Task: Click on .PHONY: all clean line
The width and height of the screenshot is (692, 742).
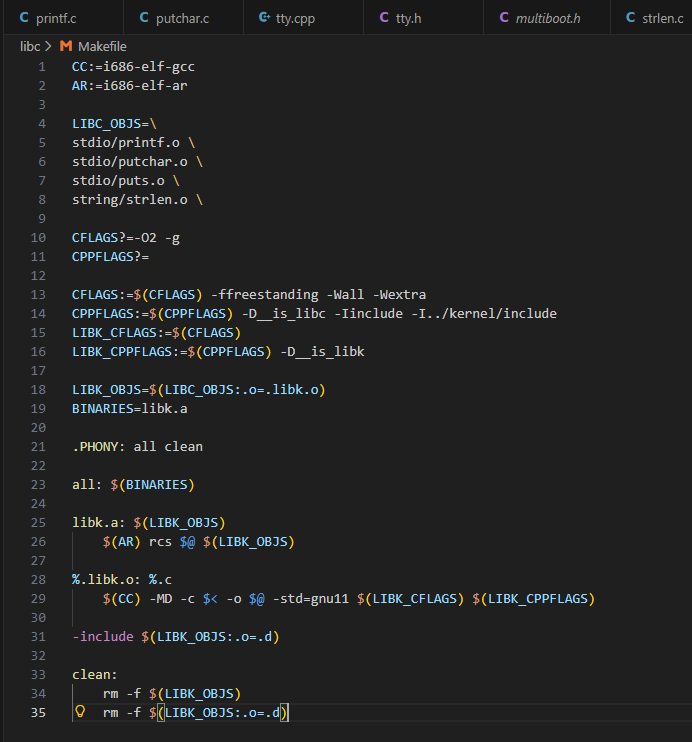Action: [137, 447]
